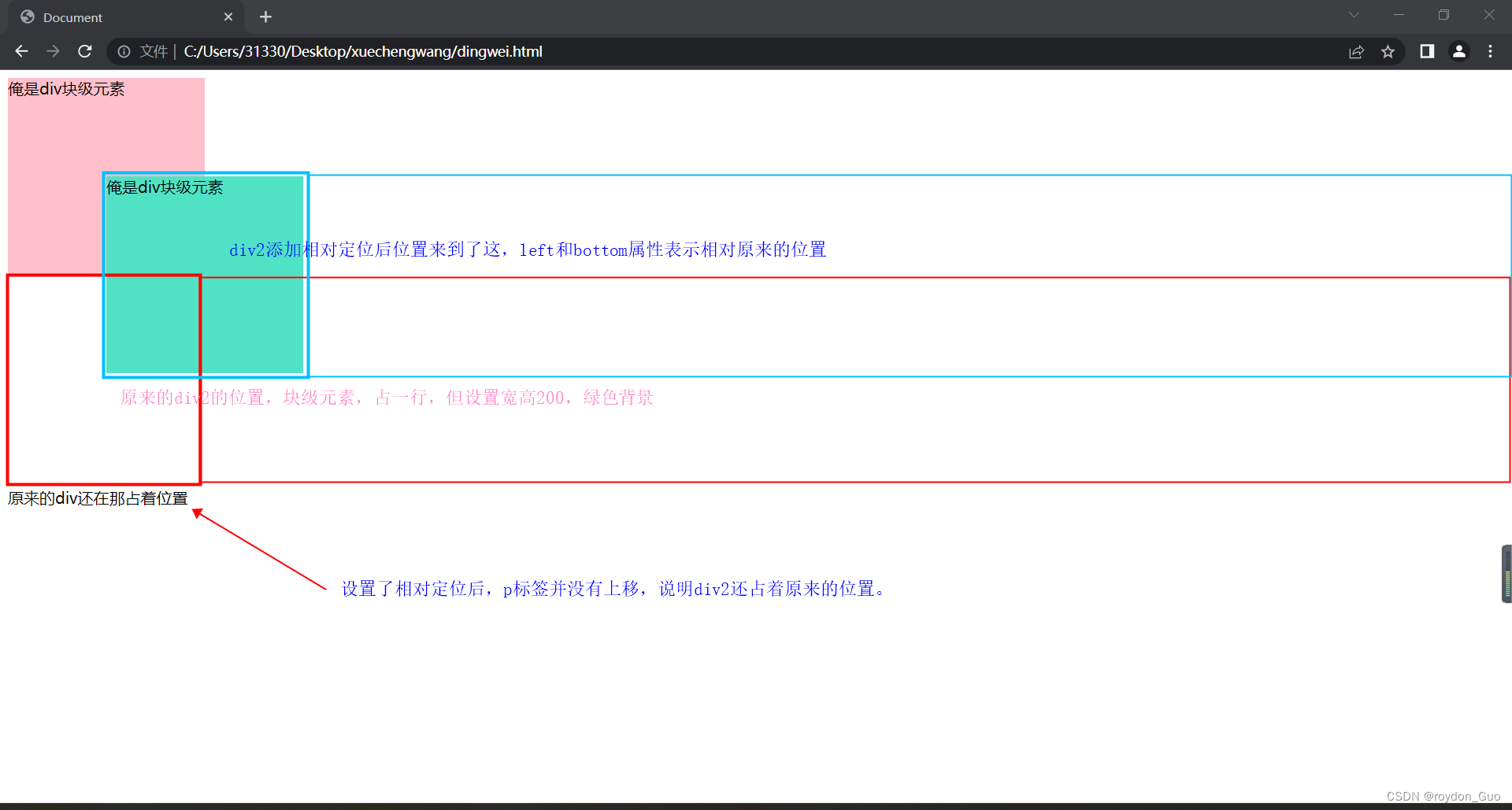The width and height of the screenshot is (1512, 810).
Task: Open the tab search chevron dropdown
Action: tap(1354, 15)
